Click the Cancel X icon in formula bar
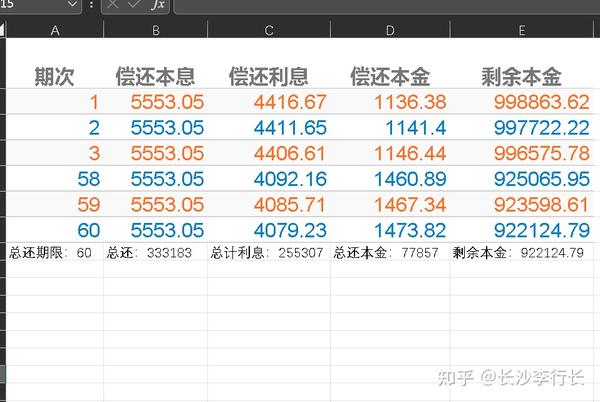The width and height of the screenshot is (600, 402). point(112,4)
